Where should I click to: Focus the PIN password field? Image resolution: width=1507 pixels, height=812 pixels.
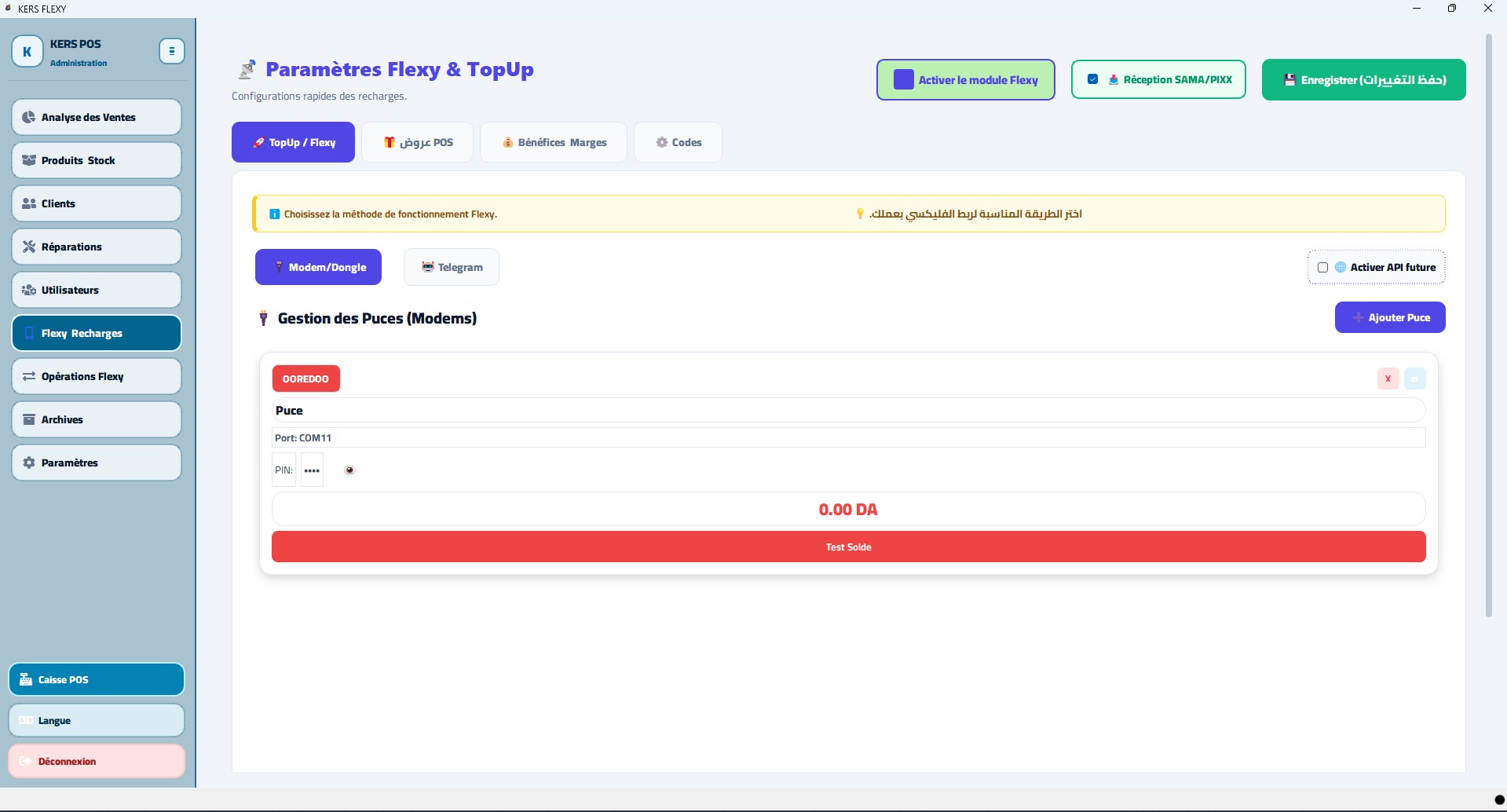pyautogui.click(x=312, y=470)
